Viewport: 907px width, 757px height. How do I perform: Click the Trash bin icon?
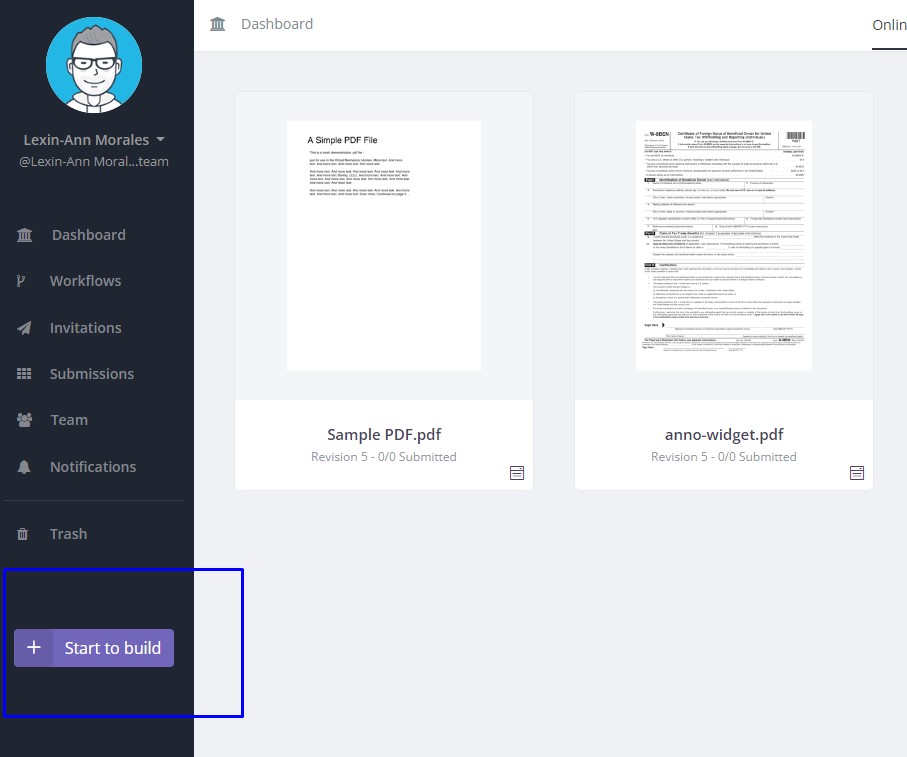(23, 534)
